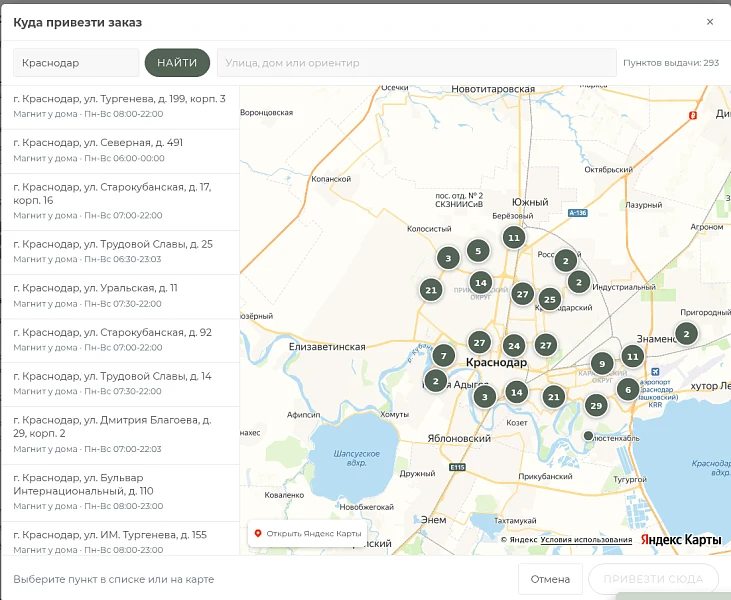The width and height of the screenshot is (731, 600).
Task: Open the Условия использования link
Action: 586,539
